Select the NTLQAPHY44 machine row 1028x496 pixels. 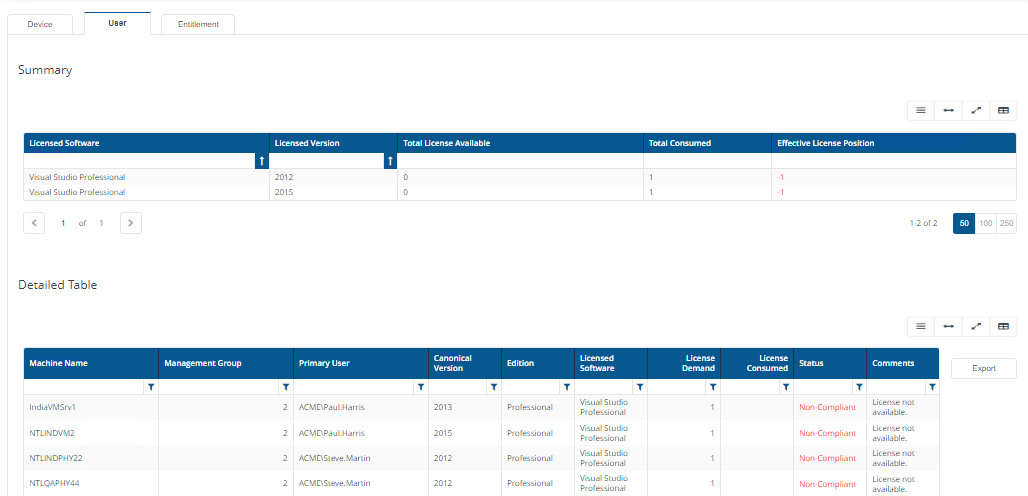coord(481,484)
